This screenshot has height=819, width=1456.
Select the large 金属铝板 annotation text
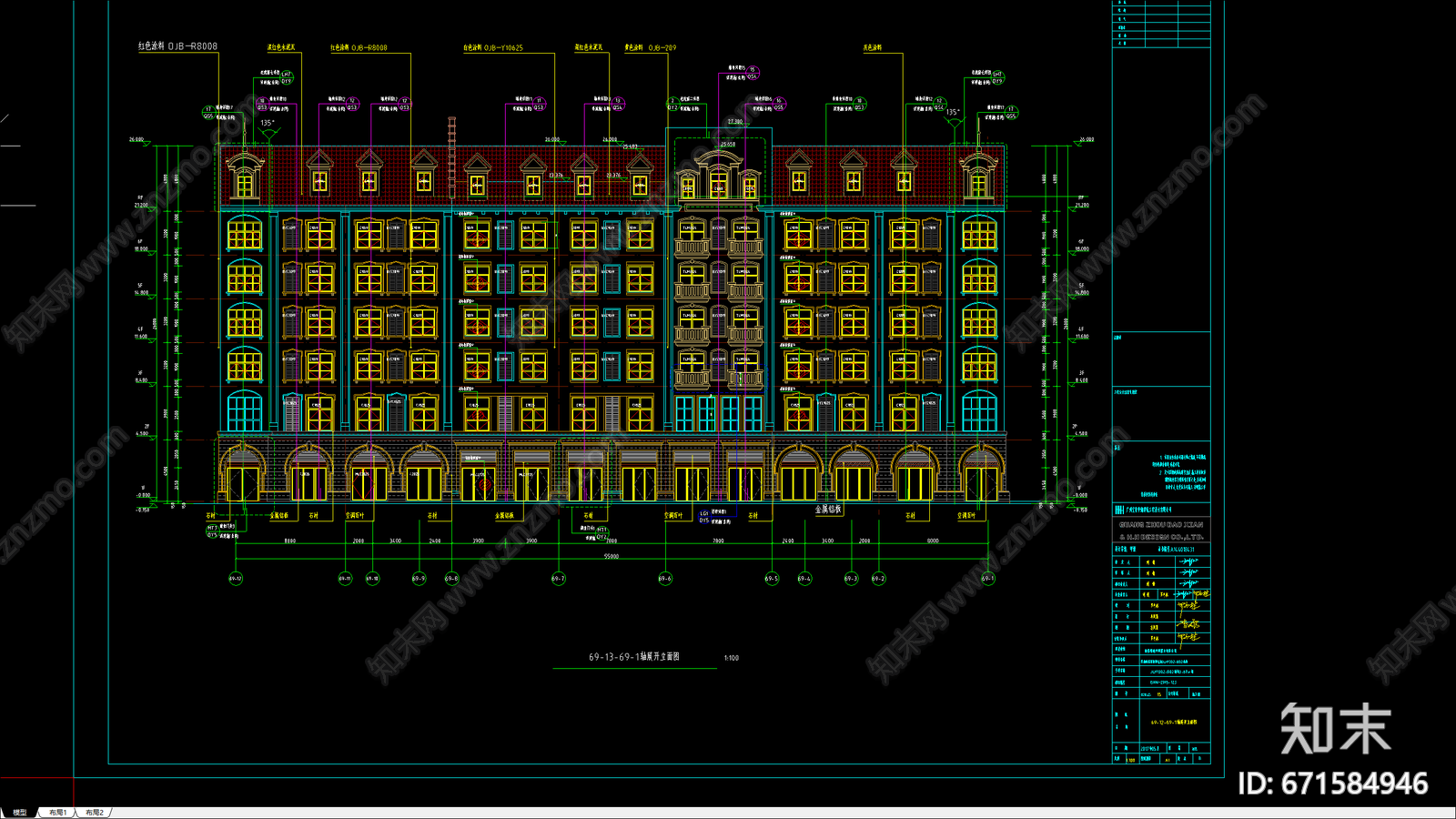point(828,510)
